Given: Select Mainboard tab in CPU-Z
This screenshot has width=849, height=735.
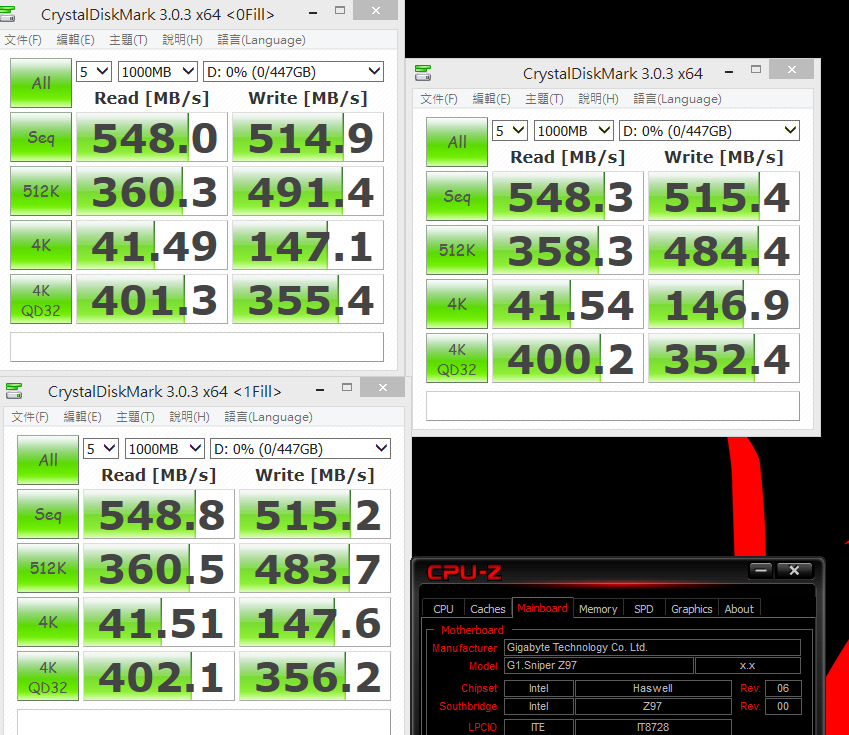Looking at the screenshot, I should coord(543,608).
